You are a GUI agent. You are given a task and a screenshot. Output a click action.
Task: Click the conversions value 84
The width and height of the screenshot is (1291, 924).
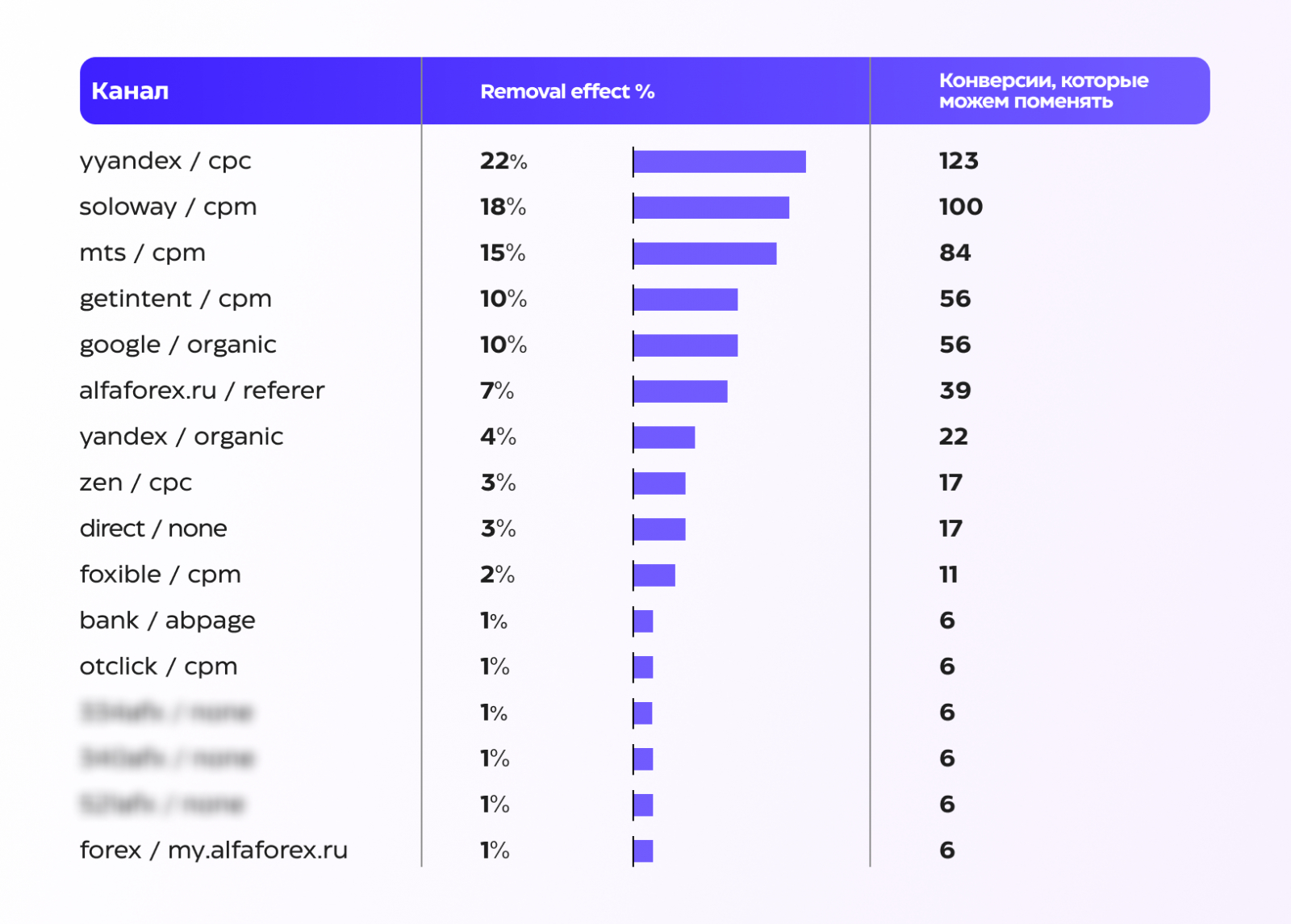coord(955,253)
